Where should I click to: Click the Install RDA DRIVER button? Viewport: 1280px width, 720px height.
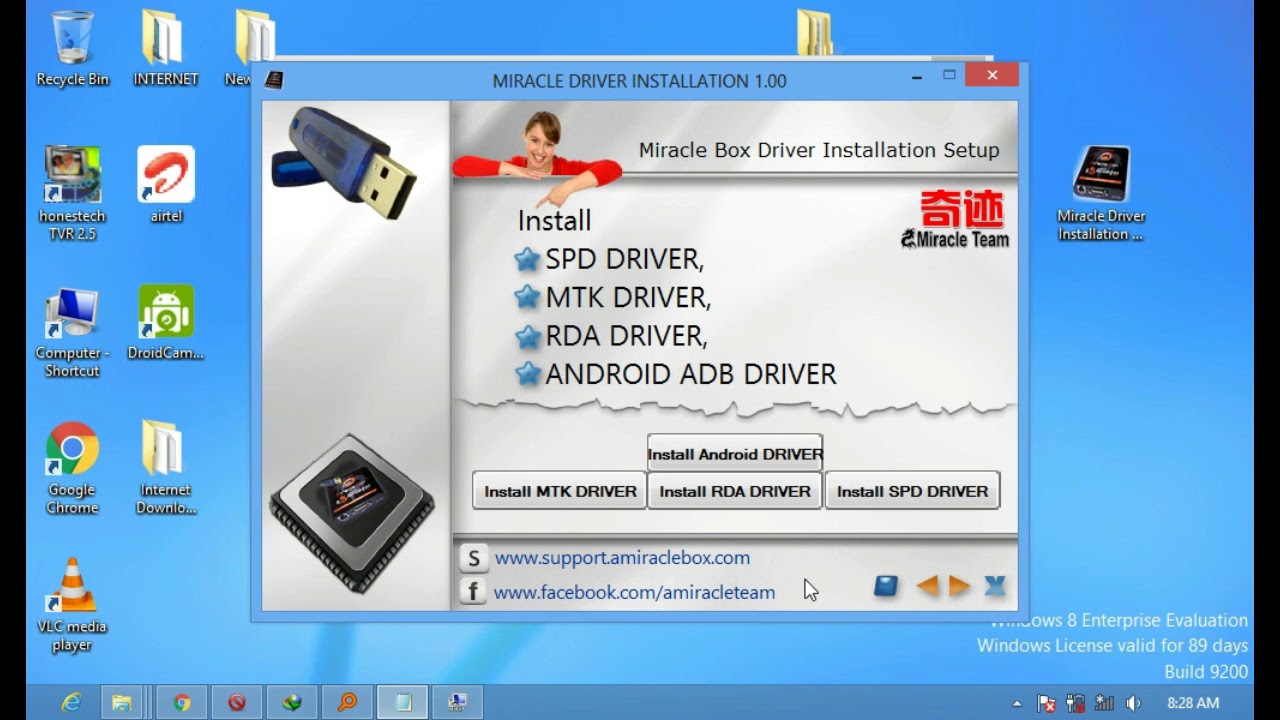[735, 491]
